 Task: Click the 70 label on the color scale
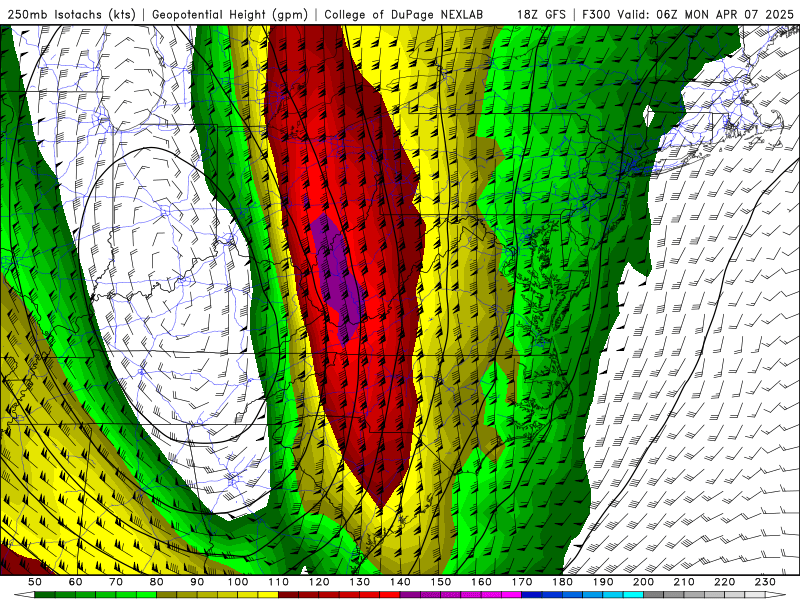coord(116,582)
